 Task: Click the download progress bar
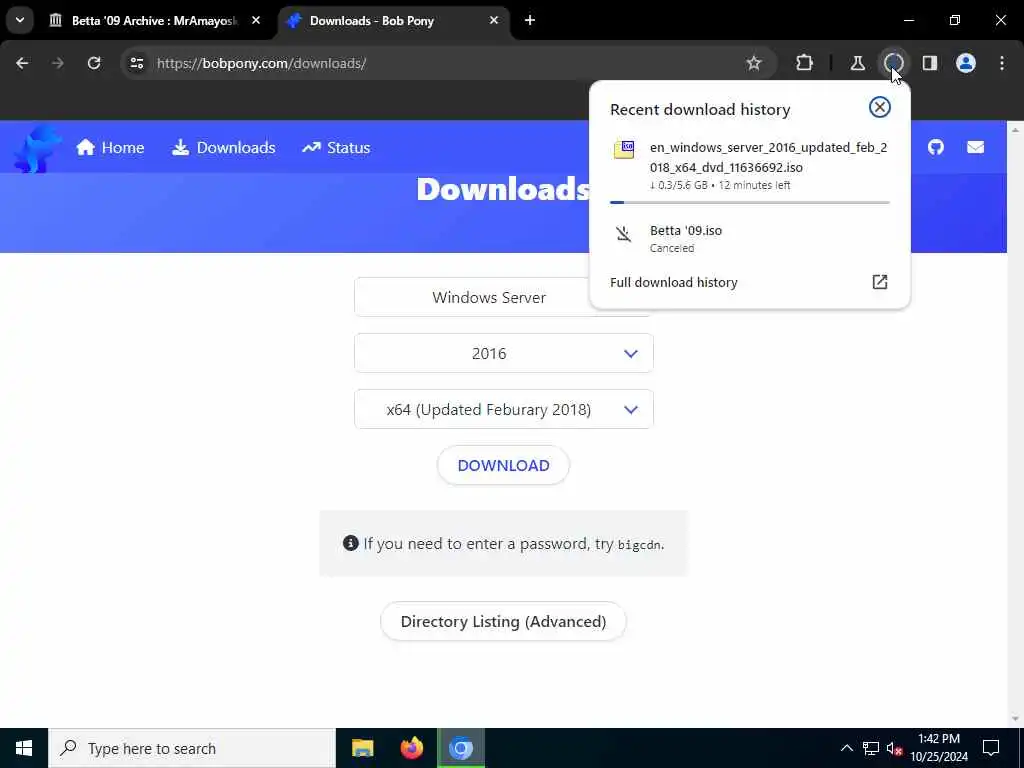pyautogui.click(x=750, y=202)
